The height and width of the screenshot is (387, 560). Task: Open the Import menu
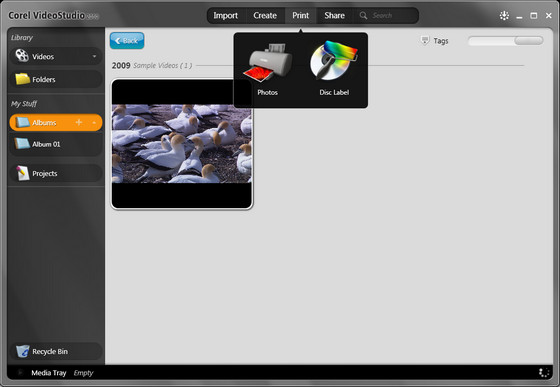(x=225, y=16)
